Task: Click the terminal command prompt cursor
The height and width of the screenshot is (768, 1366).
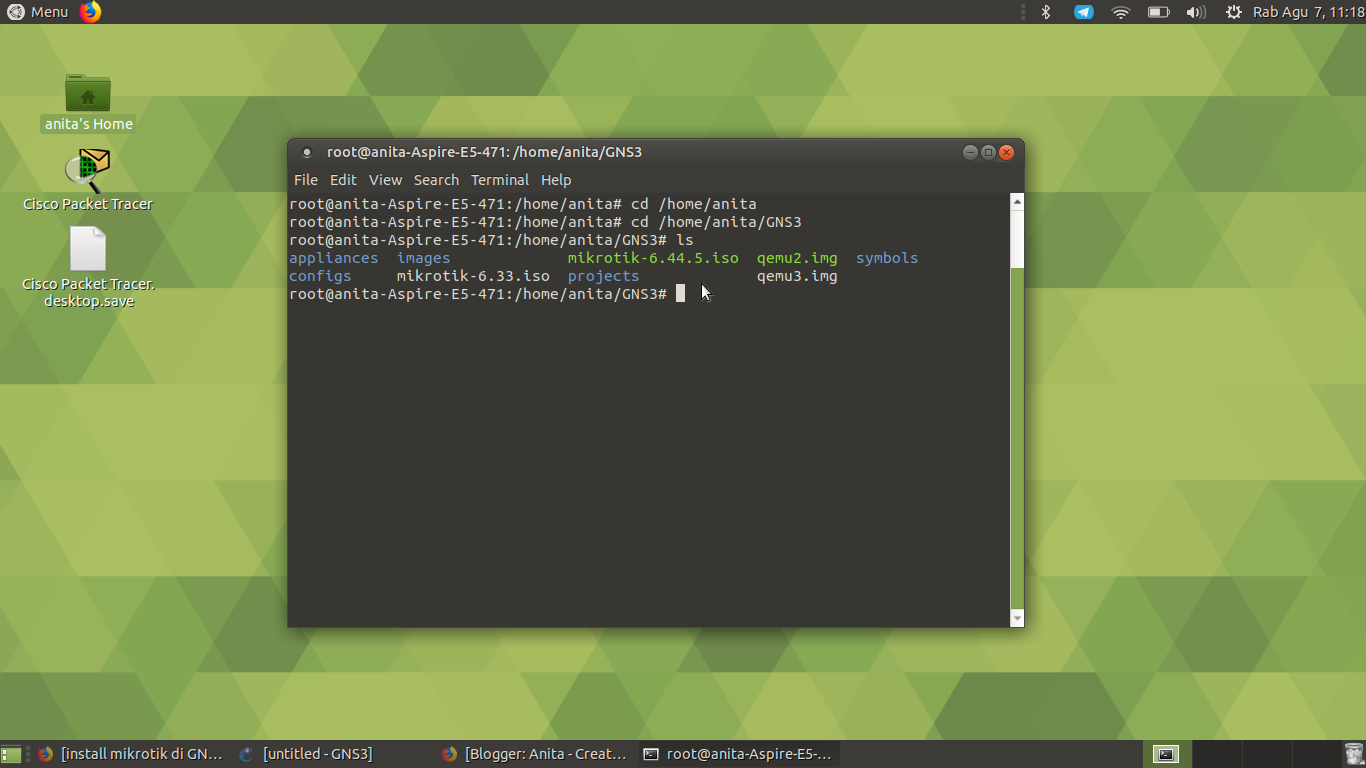Action: pyautogui.click(x=680, y=294)
